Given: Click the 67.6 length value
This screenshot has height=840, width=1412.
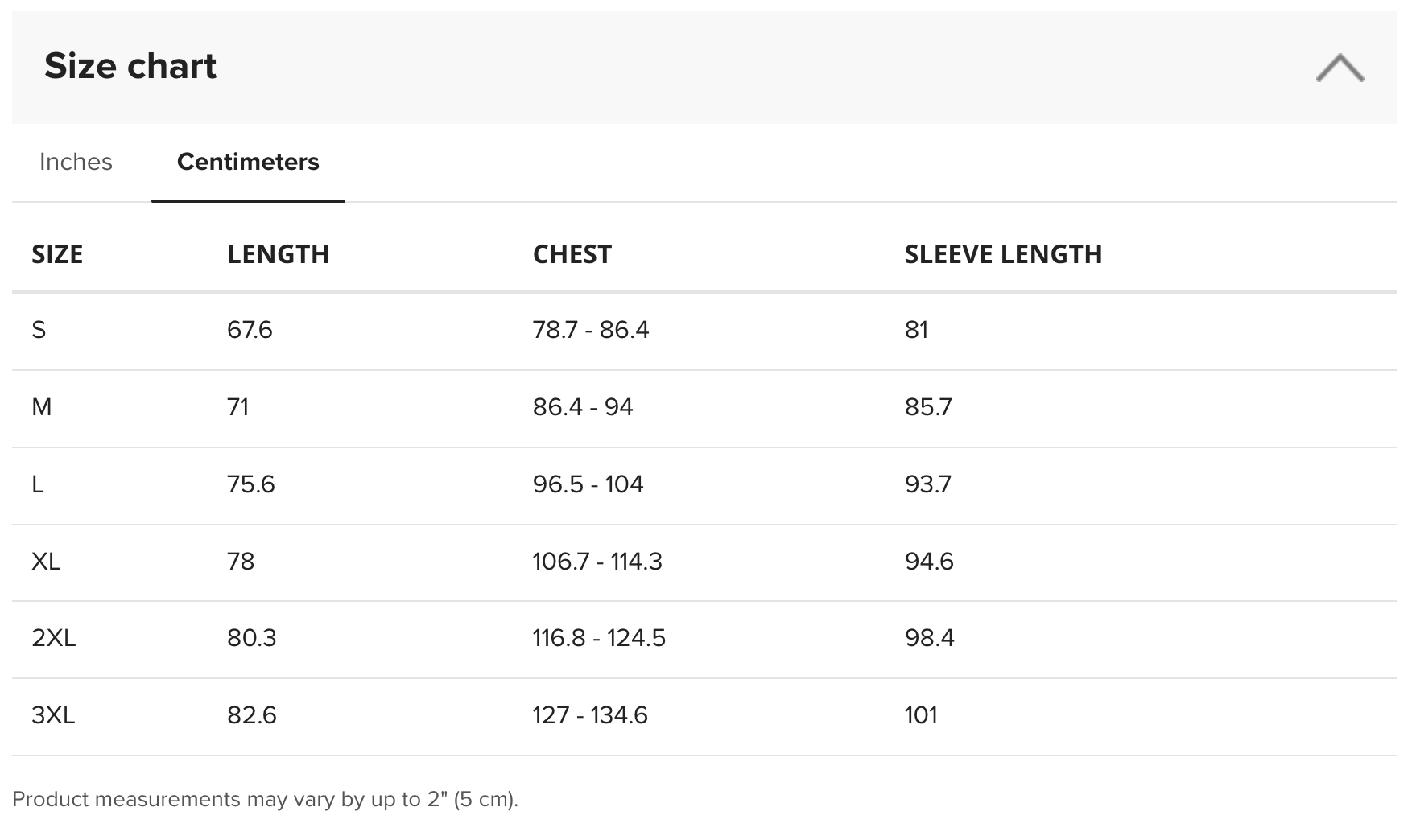Looking at the screenshot, I should pyautogui.click(x=250, y=330).
